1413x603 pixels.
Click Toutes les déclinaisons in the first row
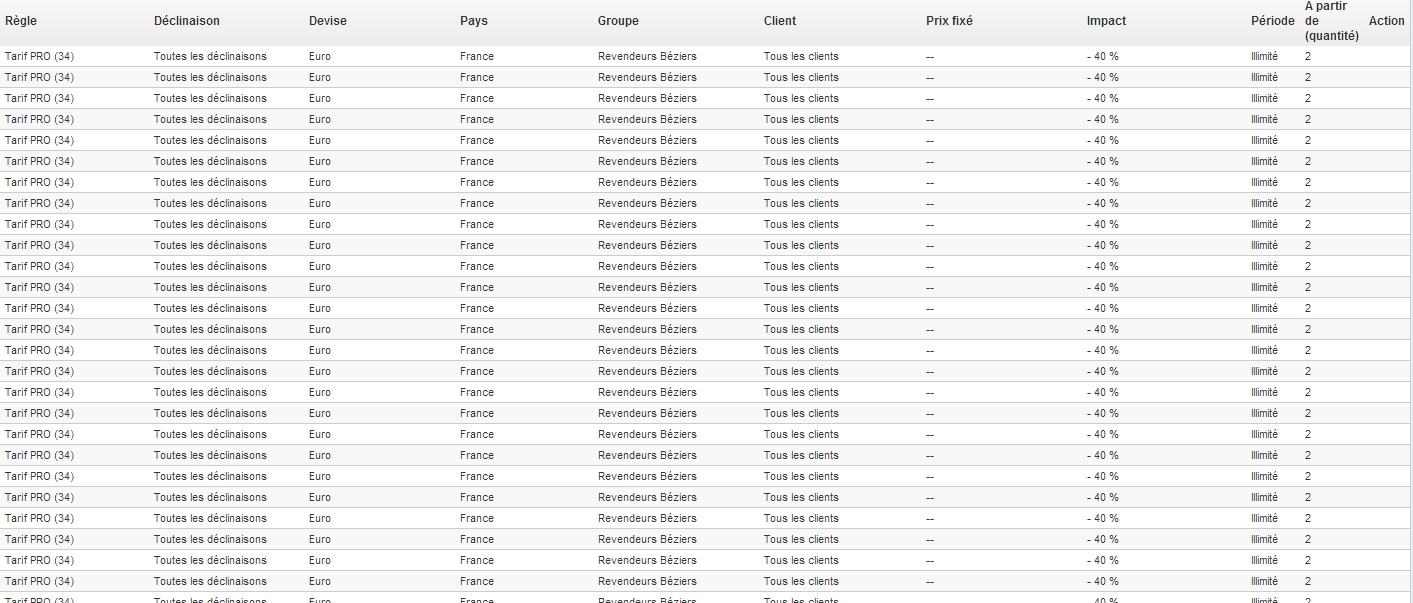pos(210,56)
